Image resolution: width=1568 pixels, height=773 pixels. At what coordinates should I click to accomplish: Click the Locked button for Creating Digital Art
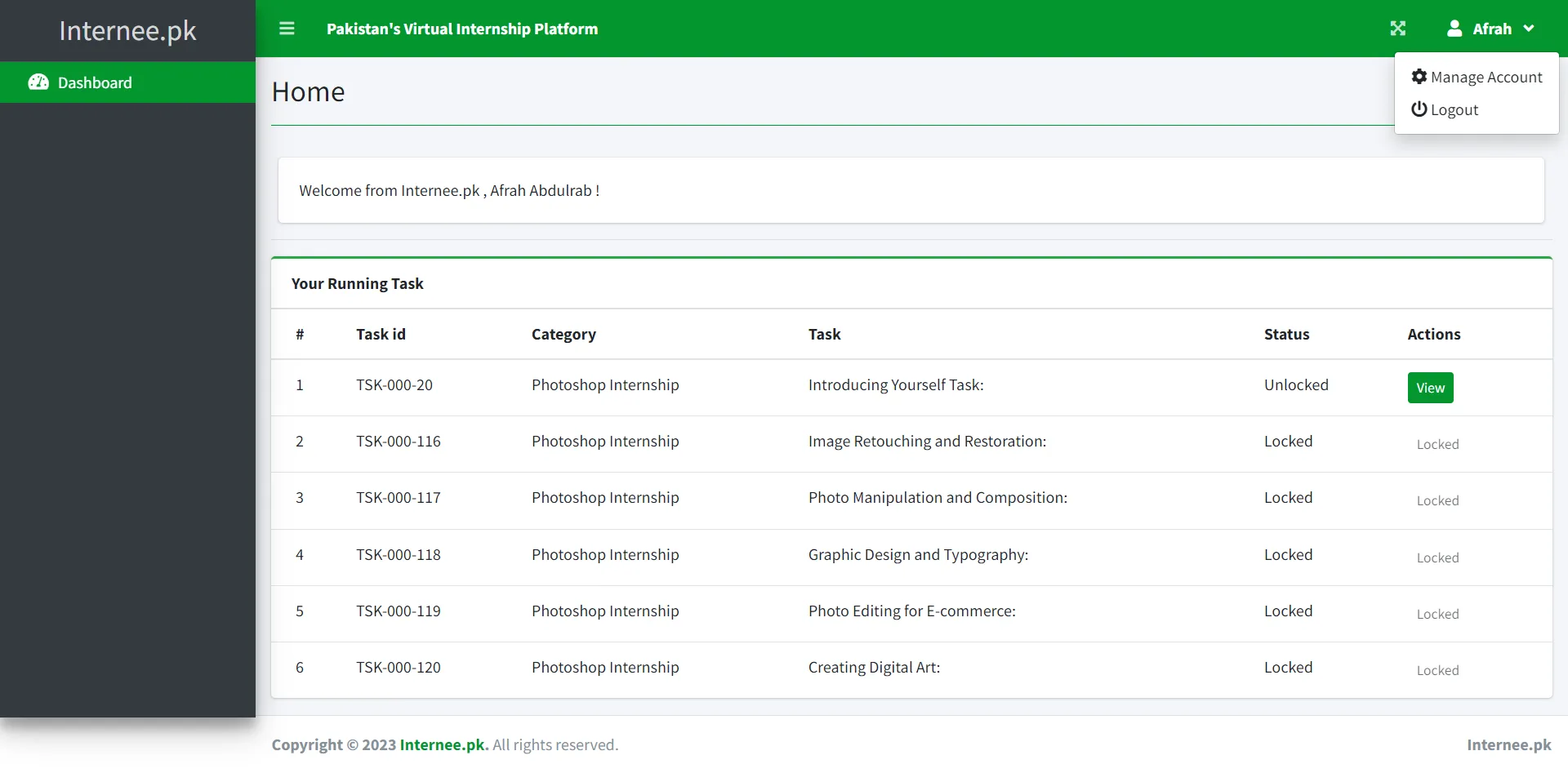coord(1437,670)
